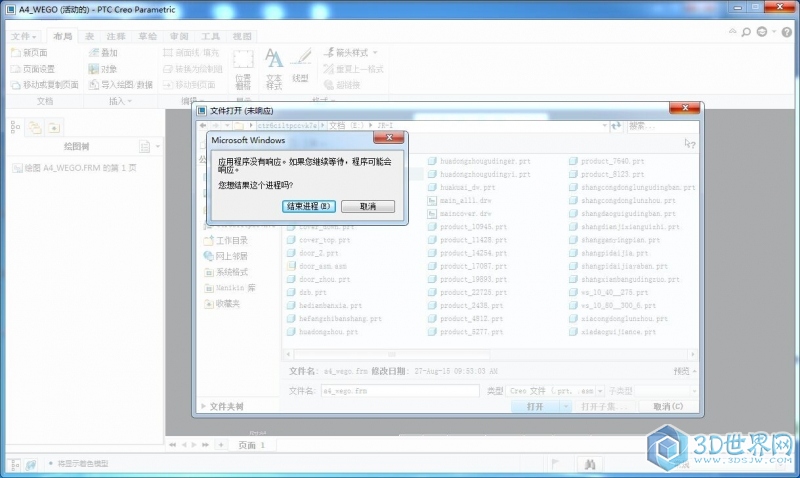Select Manikin 库 in the dialog sidebar
800x478 pixels.
pyautogui.click(x=230, y=288)
